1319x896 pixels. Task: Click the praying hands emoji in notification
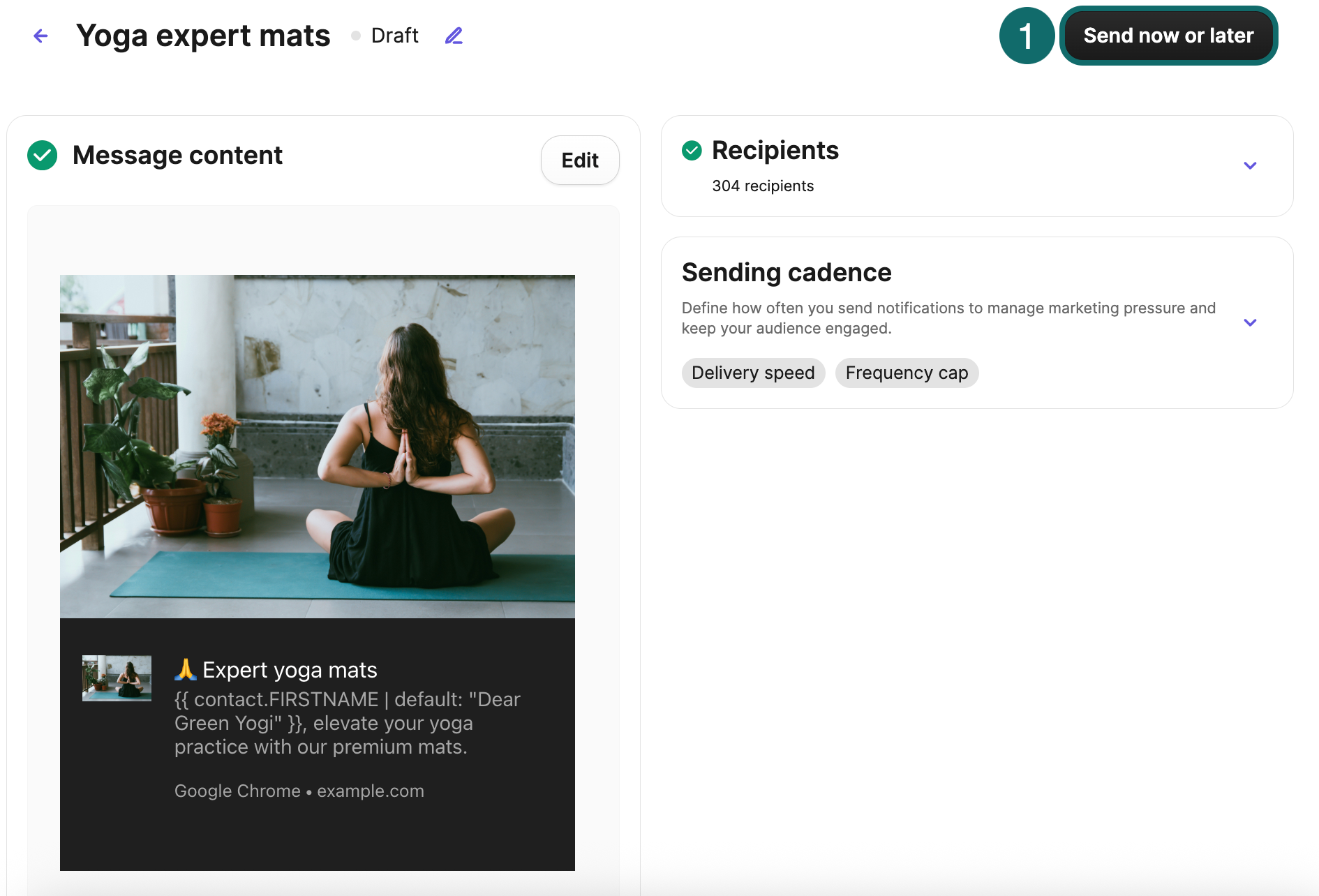(x=185, y=669)
